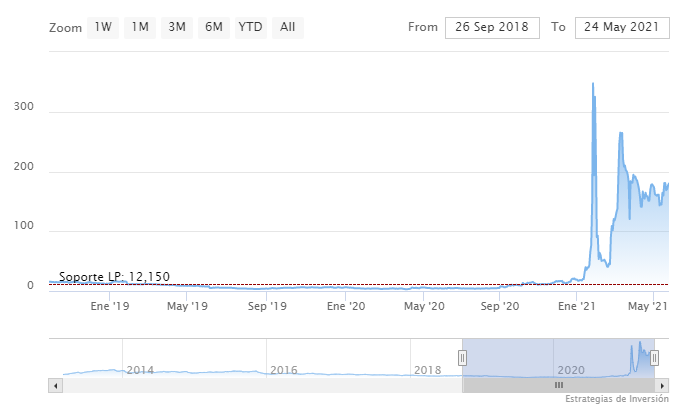Click the shaded navigator selection window

tap(540, 358)
